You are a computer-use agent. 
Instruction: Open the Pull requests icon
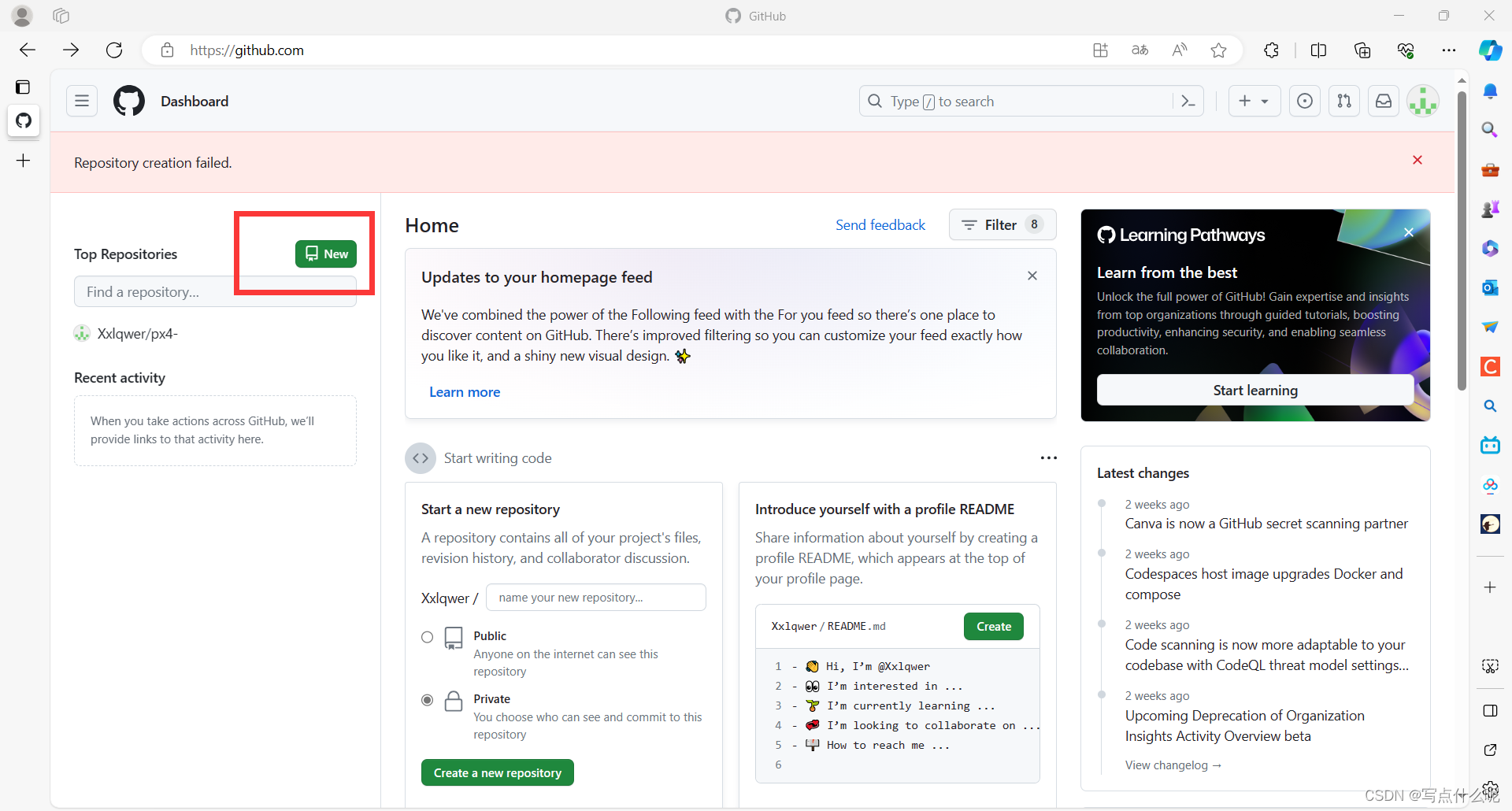point(1344,101)
